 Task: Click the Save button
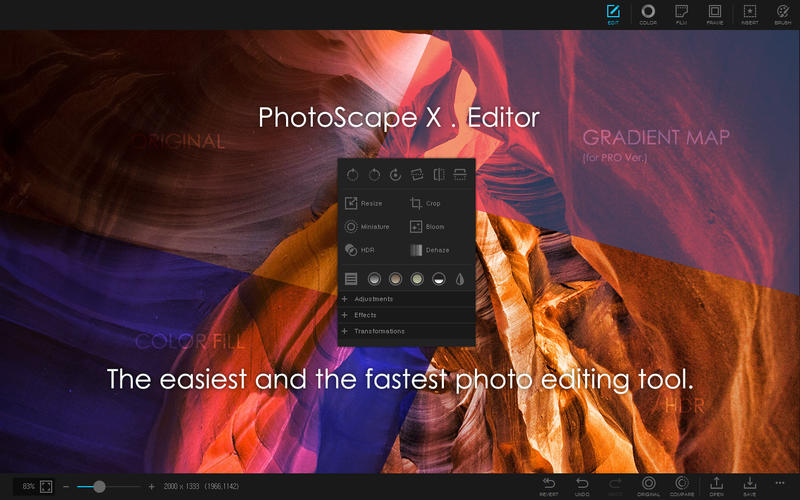[x=749, y=487]
